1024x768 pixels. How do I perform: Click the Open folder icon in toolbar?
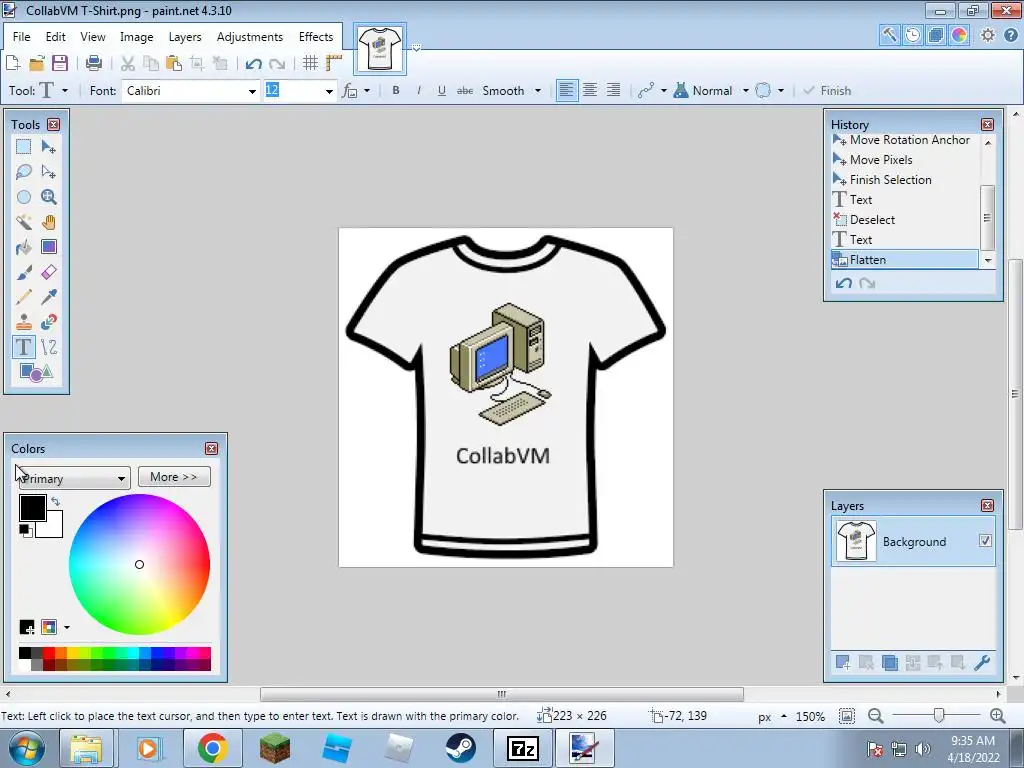coord(37,63)
